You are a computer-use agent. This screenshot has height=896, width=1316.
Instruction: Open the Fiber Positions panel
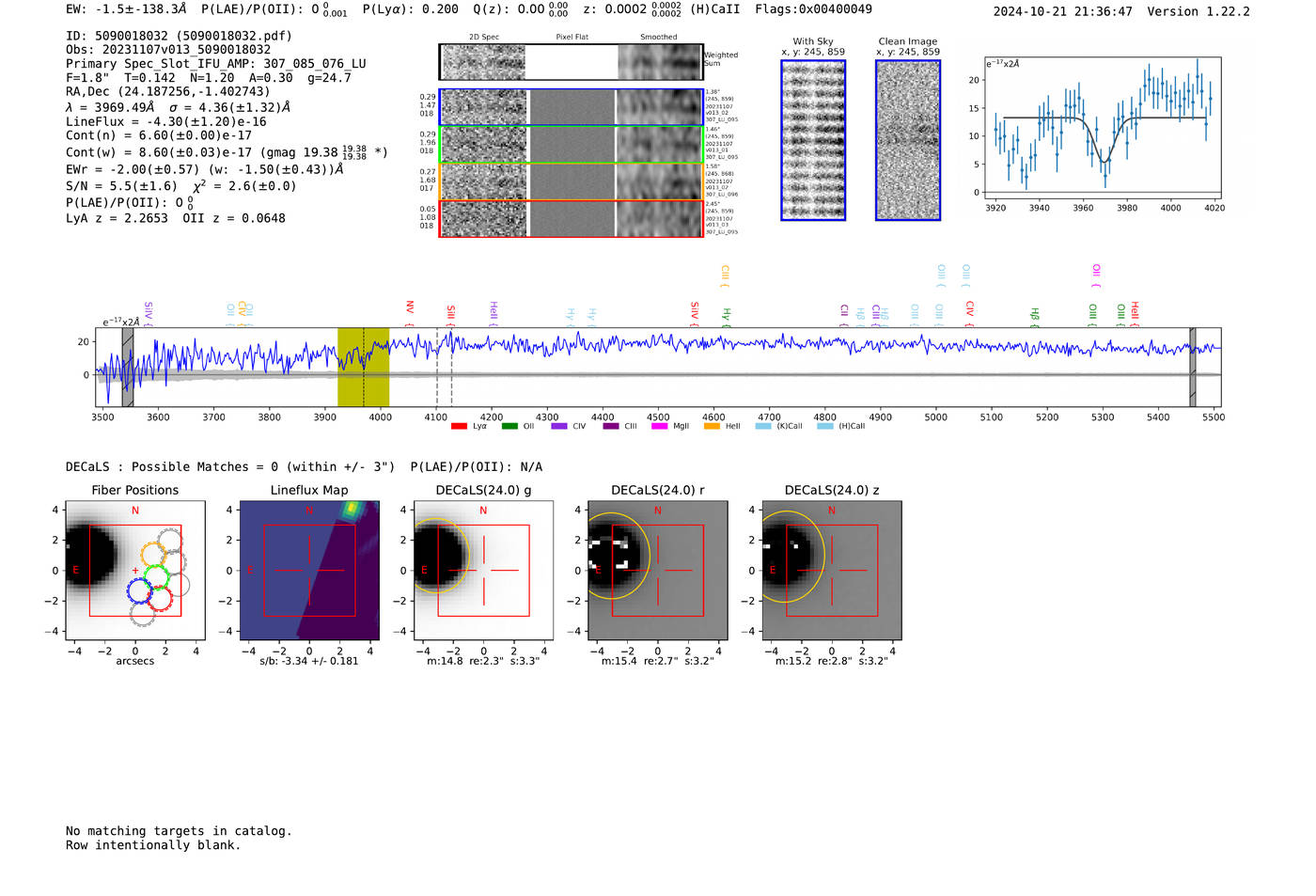[135, 570]
